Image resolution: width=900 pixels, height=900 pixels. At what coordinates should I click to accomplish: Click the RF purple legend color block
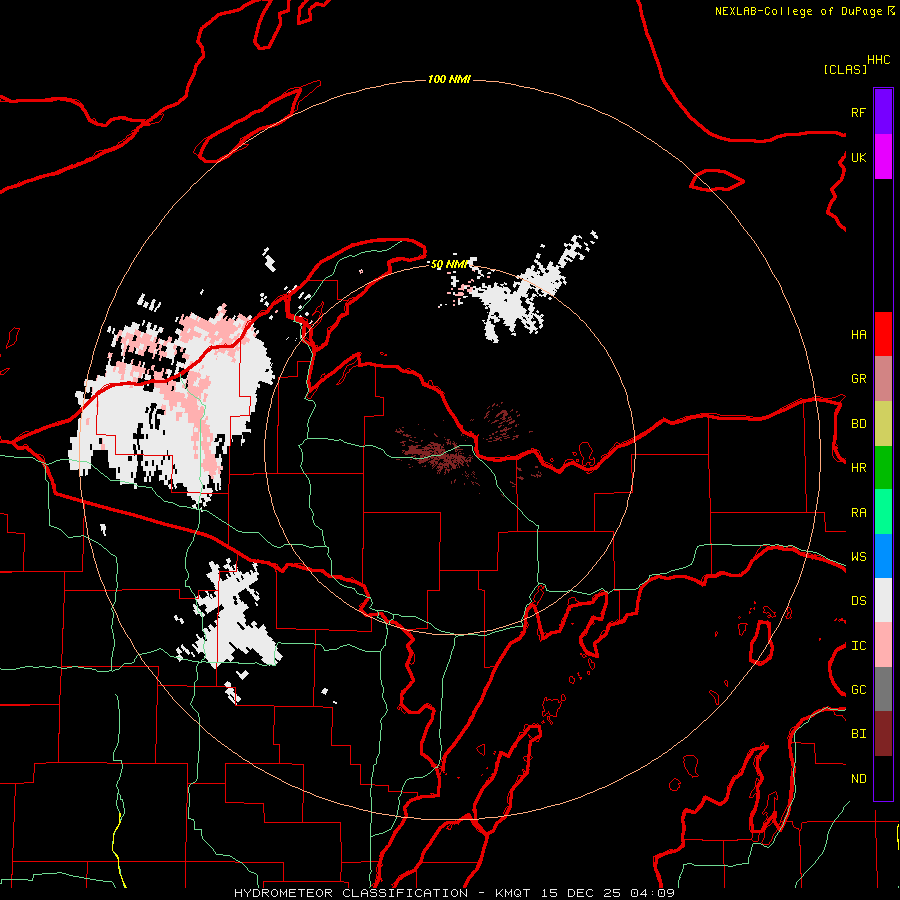(x=883, y=111)
